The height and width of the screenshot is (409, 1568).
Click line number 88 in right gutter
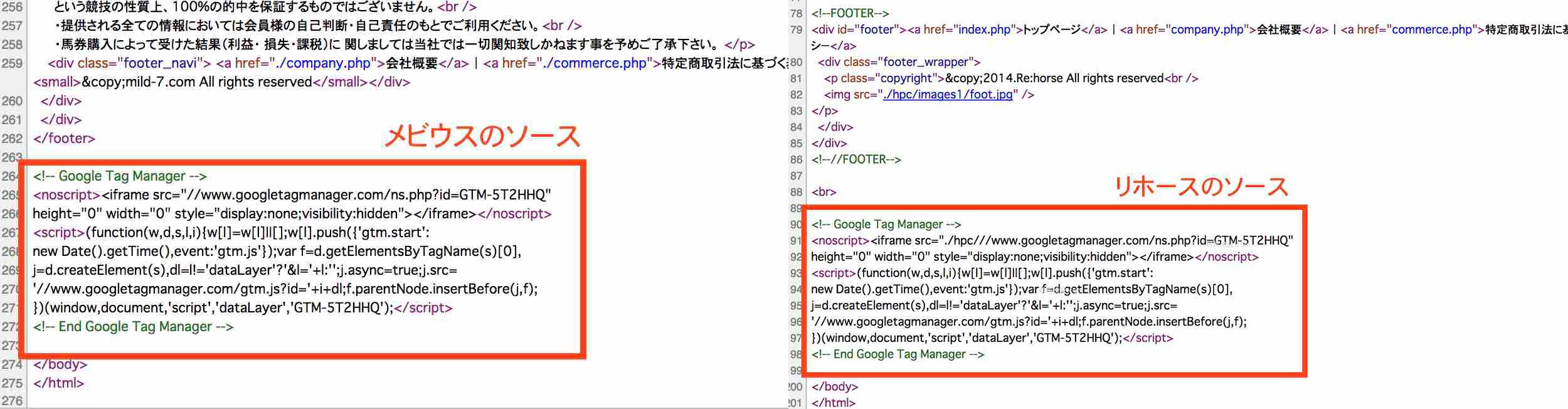(x=796, y=192)
